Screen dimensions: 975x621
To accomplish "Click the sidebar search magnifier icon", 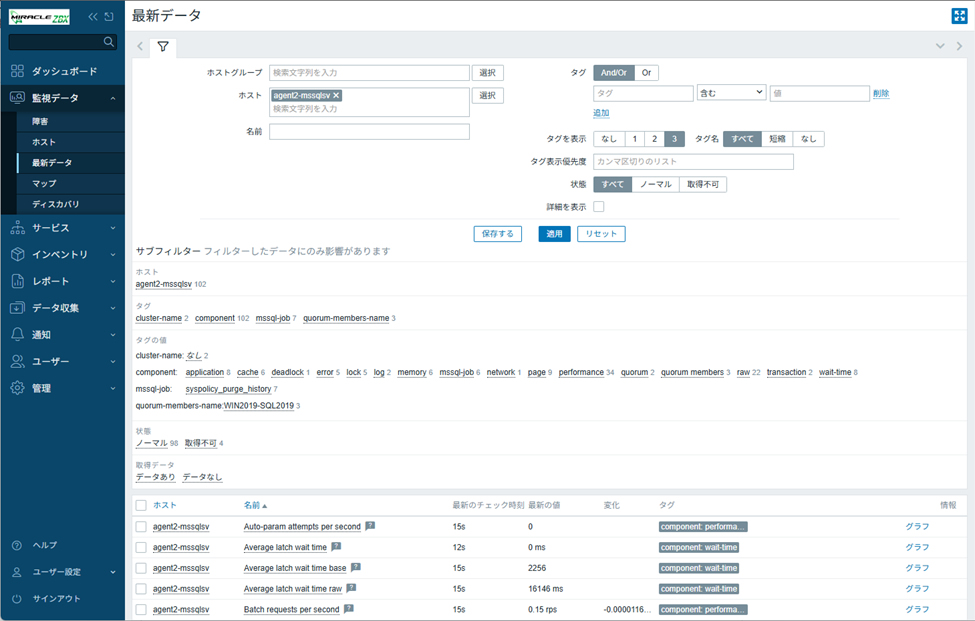I will [109, 42].
